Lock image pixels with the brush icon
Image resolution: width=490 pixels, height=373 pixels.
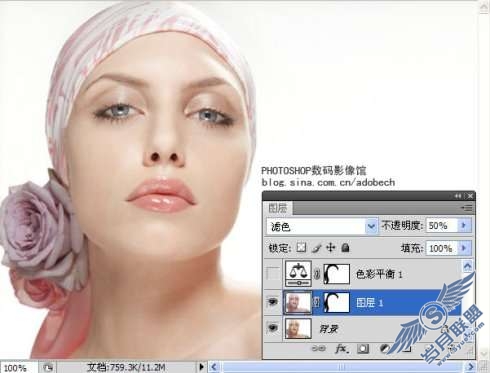(x=316, y=248)
